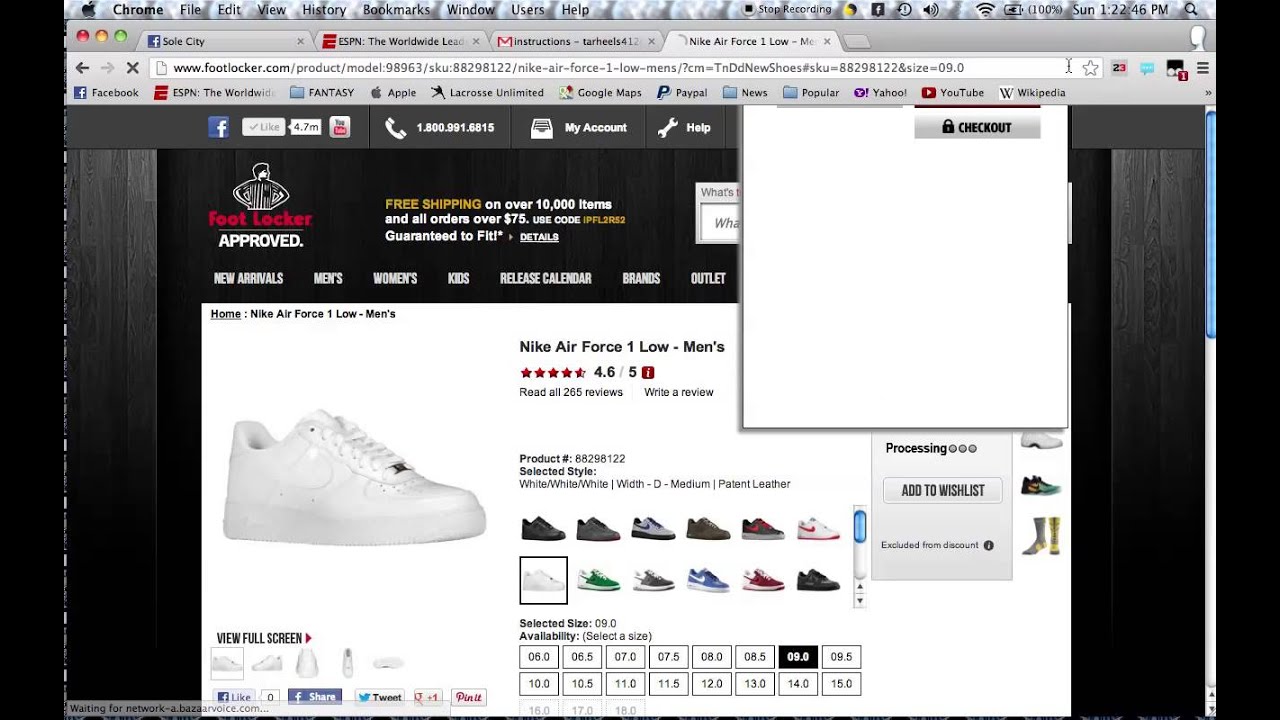Choose size 10.0

(539, 684)
